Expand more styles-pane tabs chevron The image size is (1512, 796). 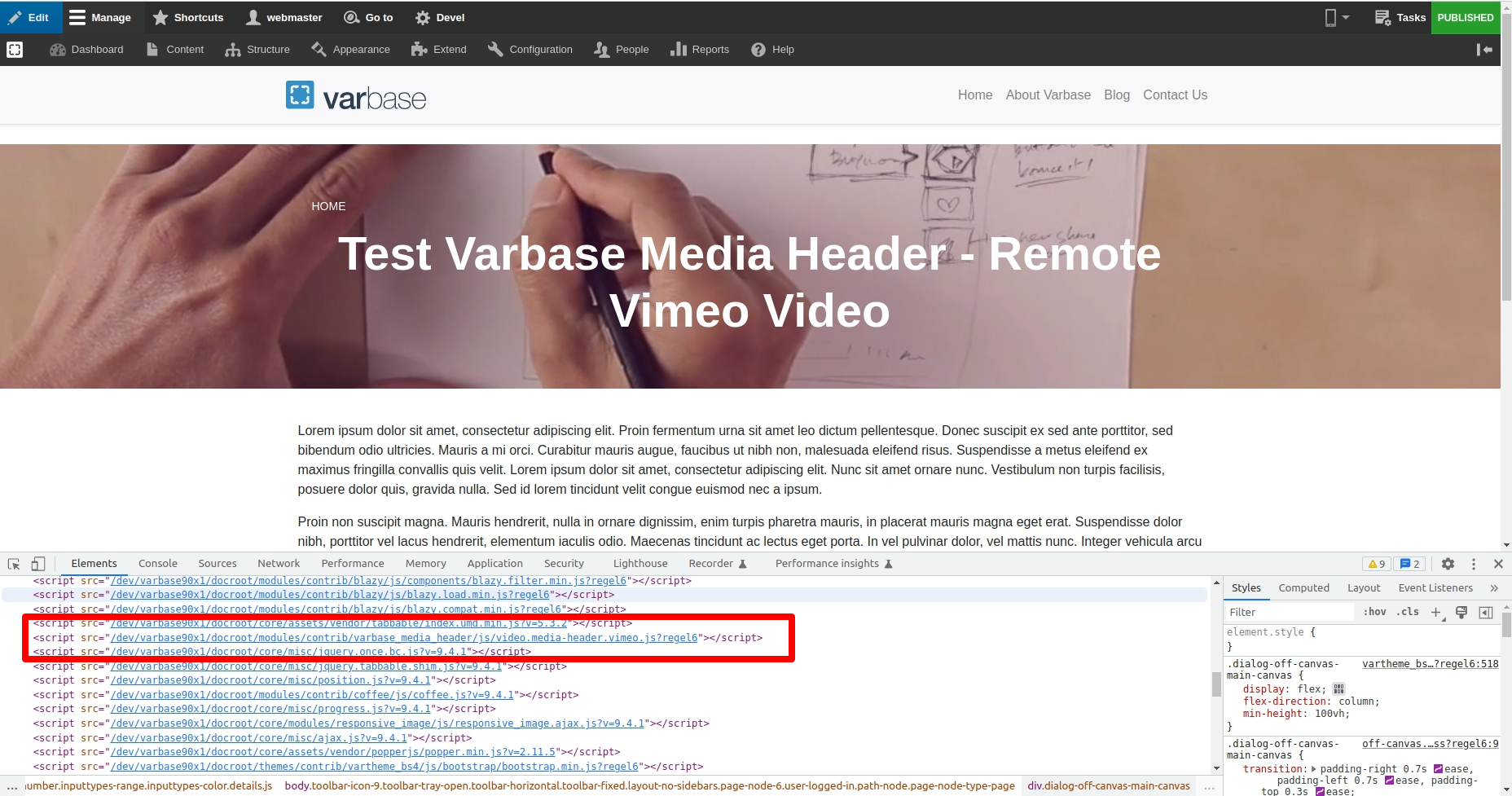click(x=1494, y=588)
